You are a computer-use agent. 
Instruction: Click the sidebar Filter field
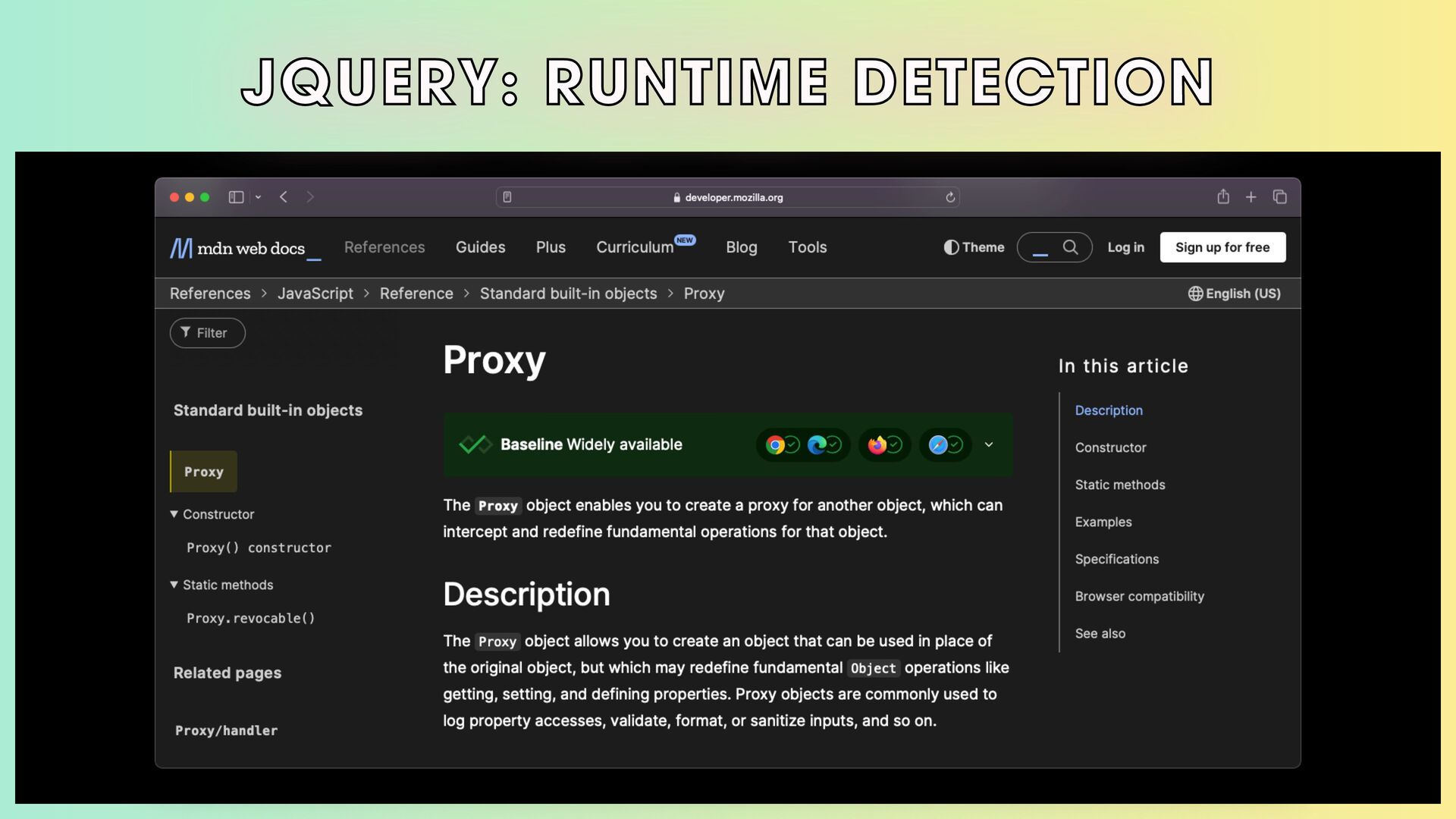coord(208,333)
